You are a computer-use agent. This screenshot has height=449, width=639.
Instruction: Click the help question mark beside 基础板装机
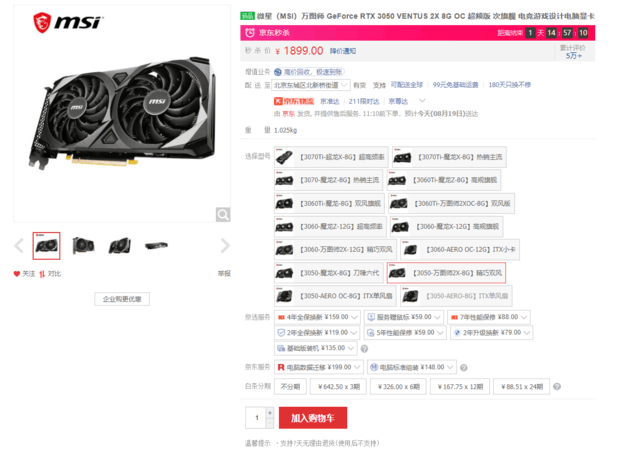click(x=364, y=349)
